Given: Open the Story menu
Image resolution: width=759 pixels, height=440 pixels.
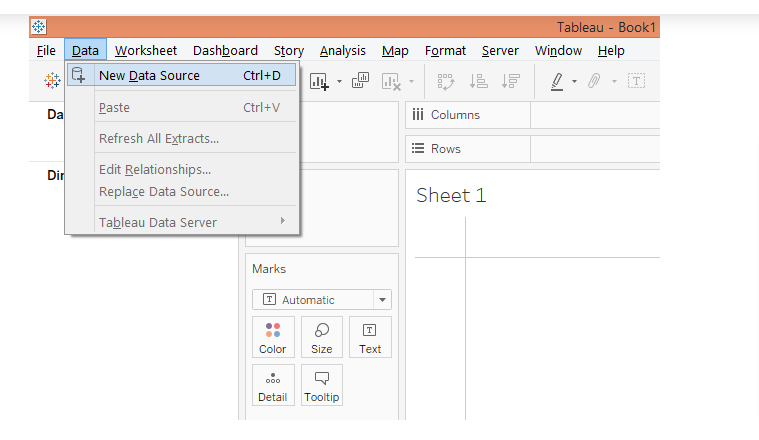Looking at the screenshot, I should click(289, 50).
